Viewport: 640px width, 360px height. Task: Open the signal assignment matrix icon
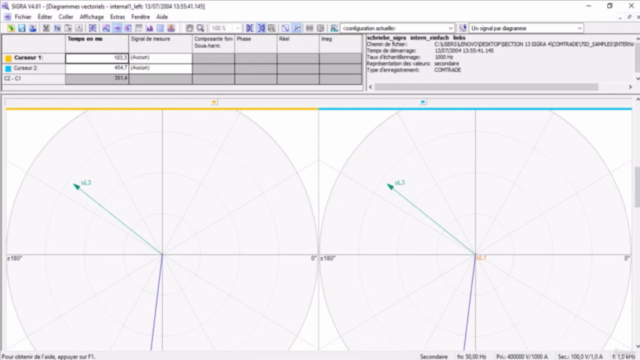[x=93, y=28]
